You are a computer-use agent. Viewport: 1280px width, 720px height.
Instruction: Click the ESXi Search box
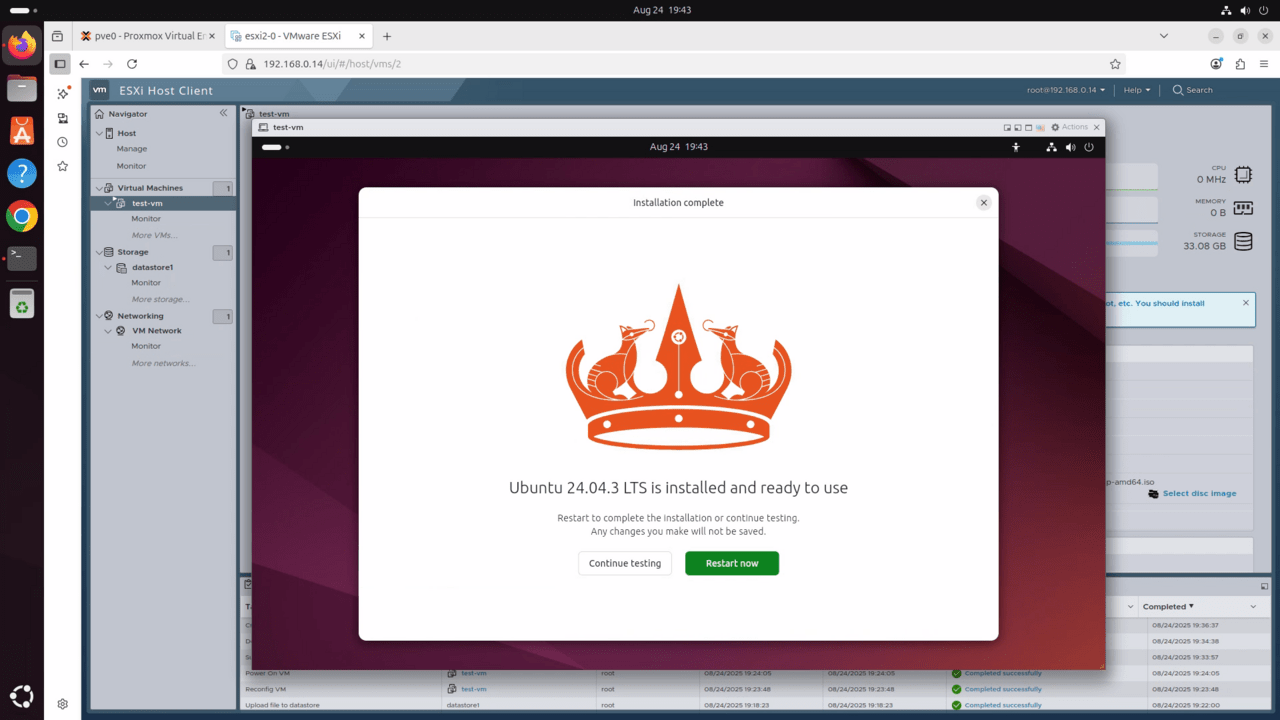(x=1193, y=90)
